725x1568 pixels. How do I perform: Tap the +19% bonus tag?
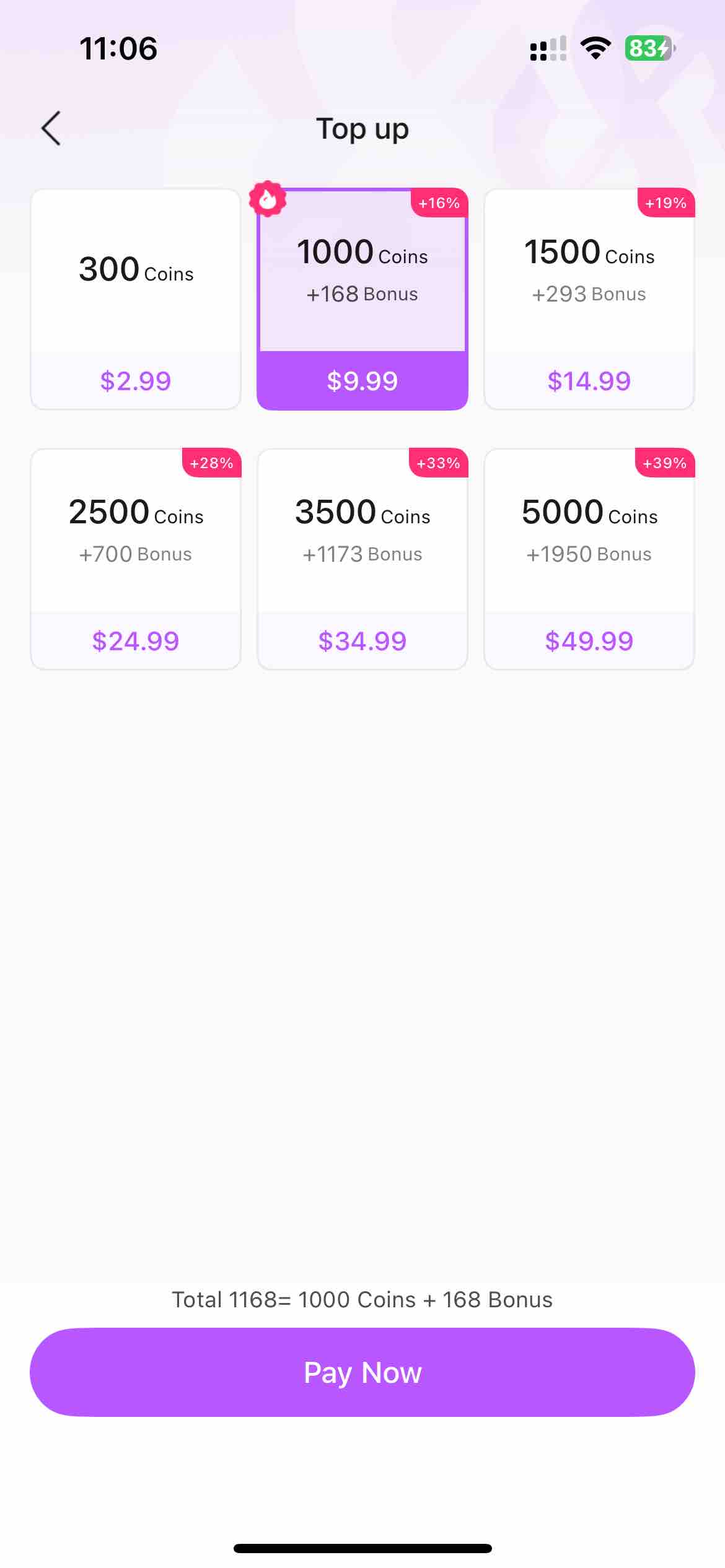click(666, 203)
